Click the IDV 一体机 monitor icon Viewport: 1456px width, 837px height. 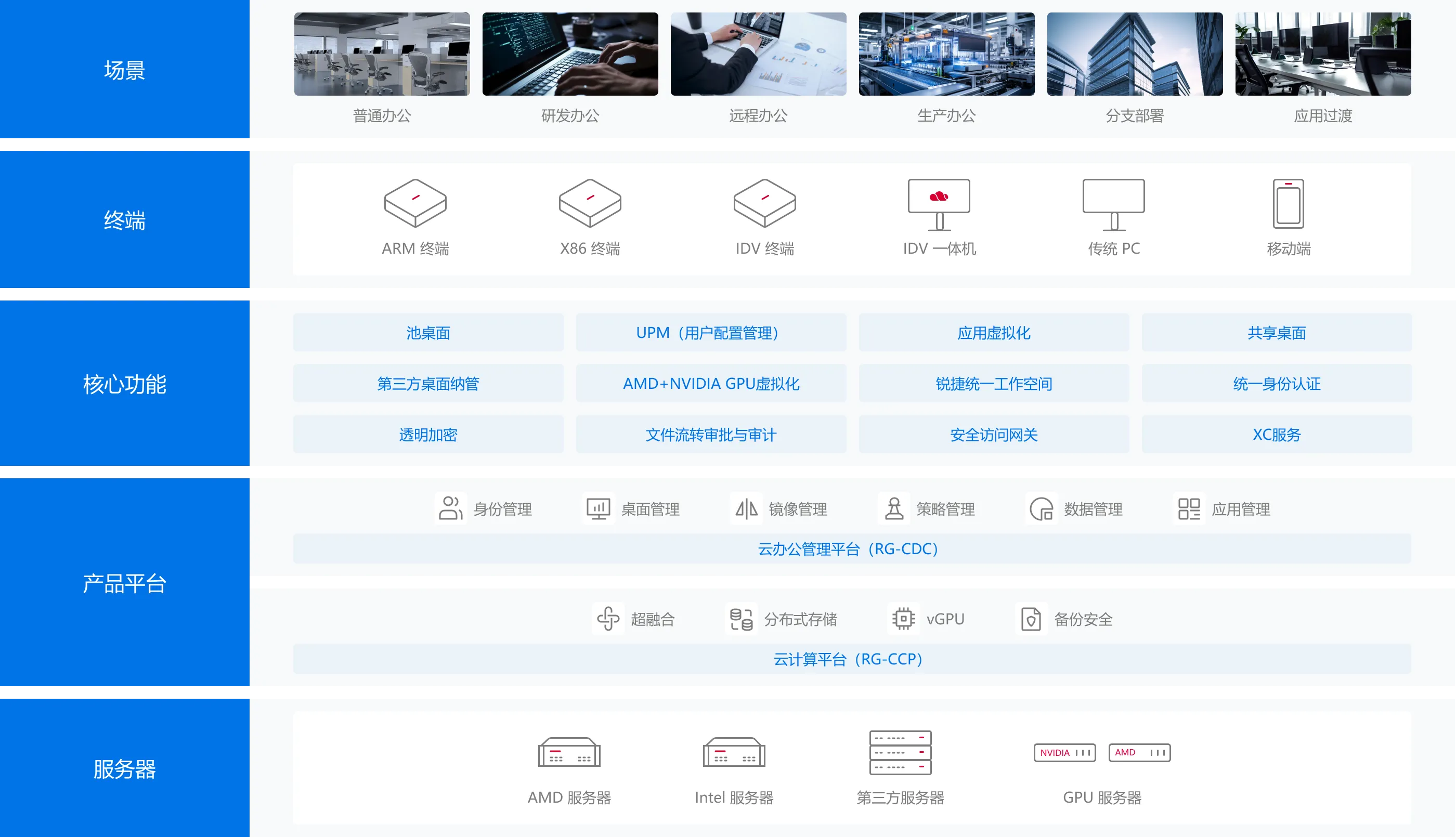pos(939,203)
